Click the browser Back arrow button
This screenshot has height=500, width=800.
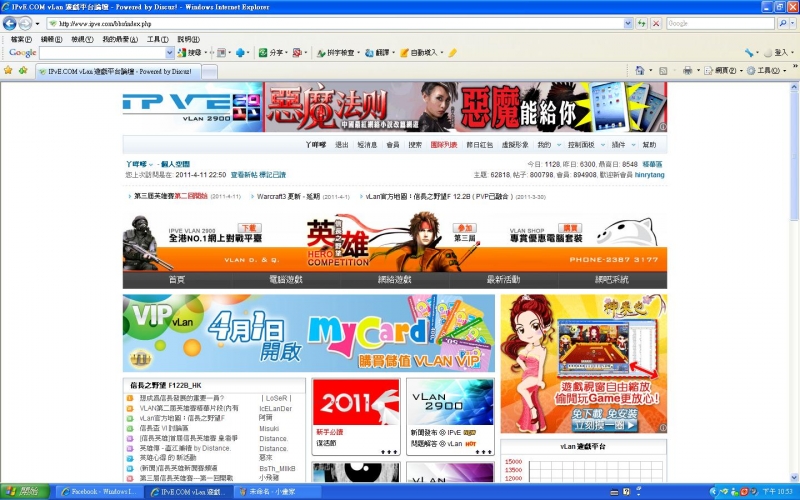coord(9,23)
